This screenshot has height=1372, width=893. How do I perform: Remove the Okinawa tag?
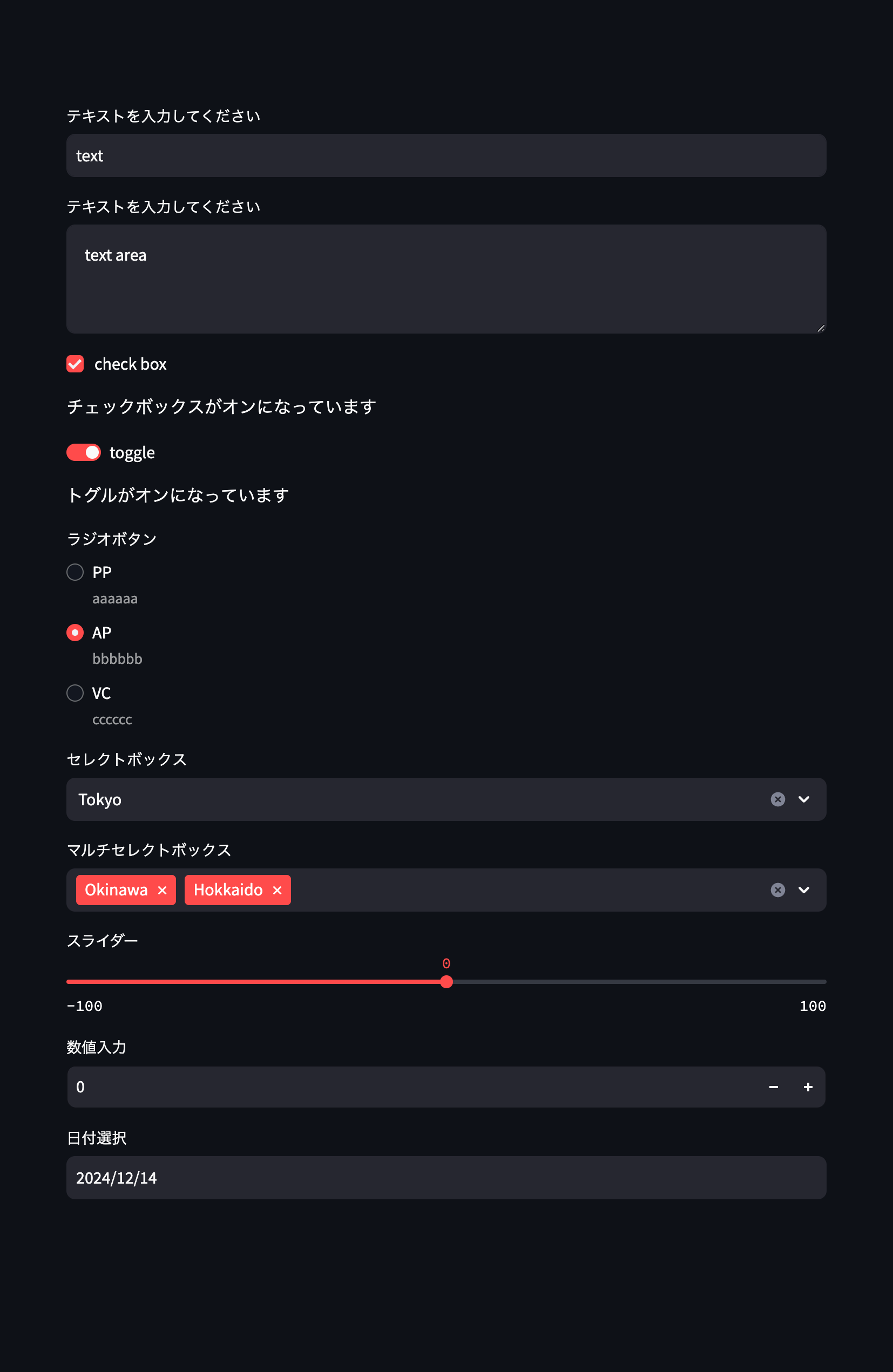click(163, 889)
